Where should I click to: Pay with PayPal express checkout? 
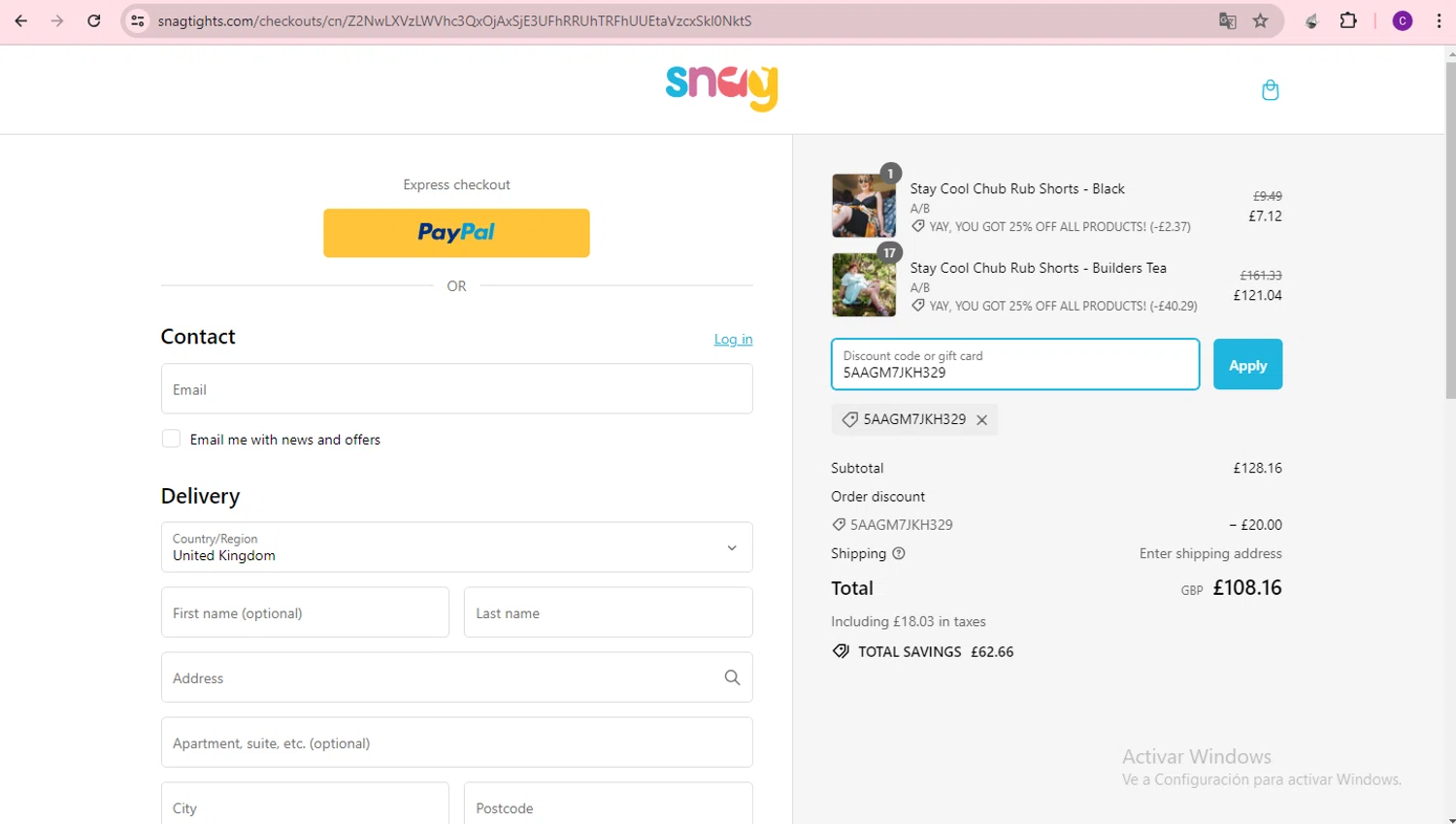tap(456, 233)
